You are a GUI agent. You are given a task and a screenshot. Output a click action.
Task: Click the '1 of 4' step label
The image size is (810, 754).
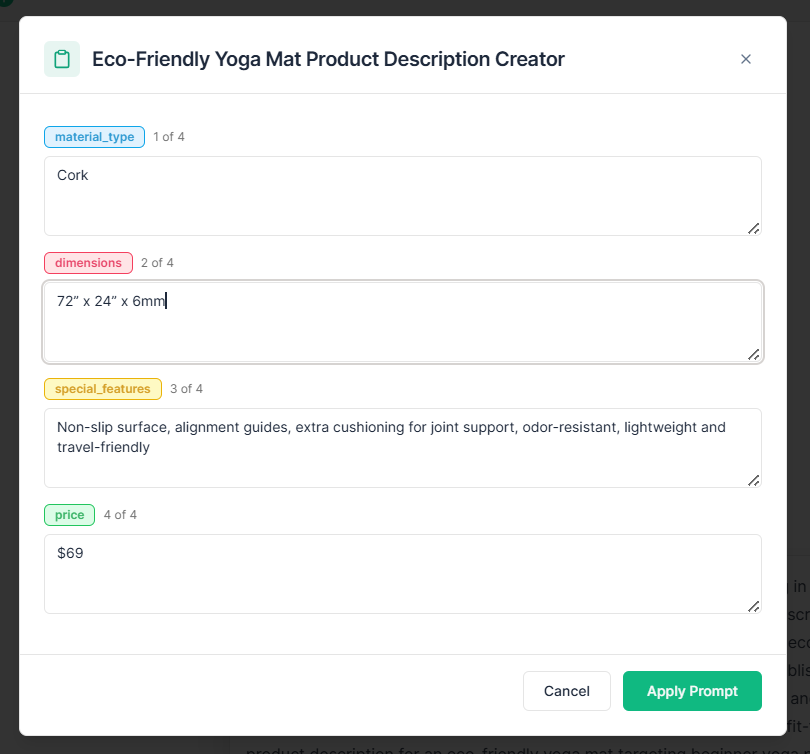[169, 137]
